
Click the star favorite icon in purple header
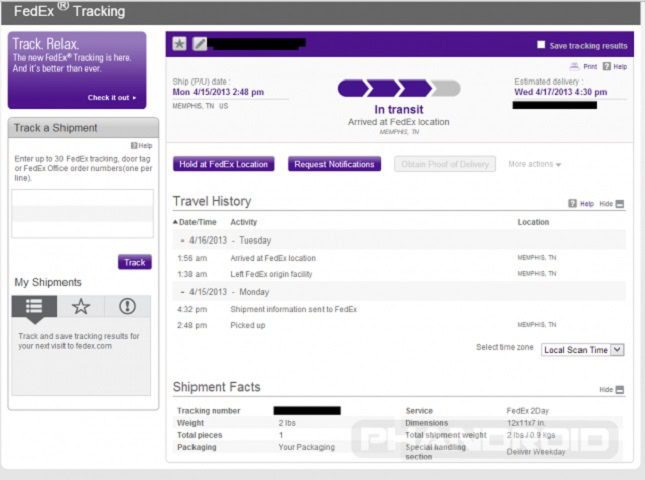[x=179, y=44]
